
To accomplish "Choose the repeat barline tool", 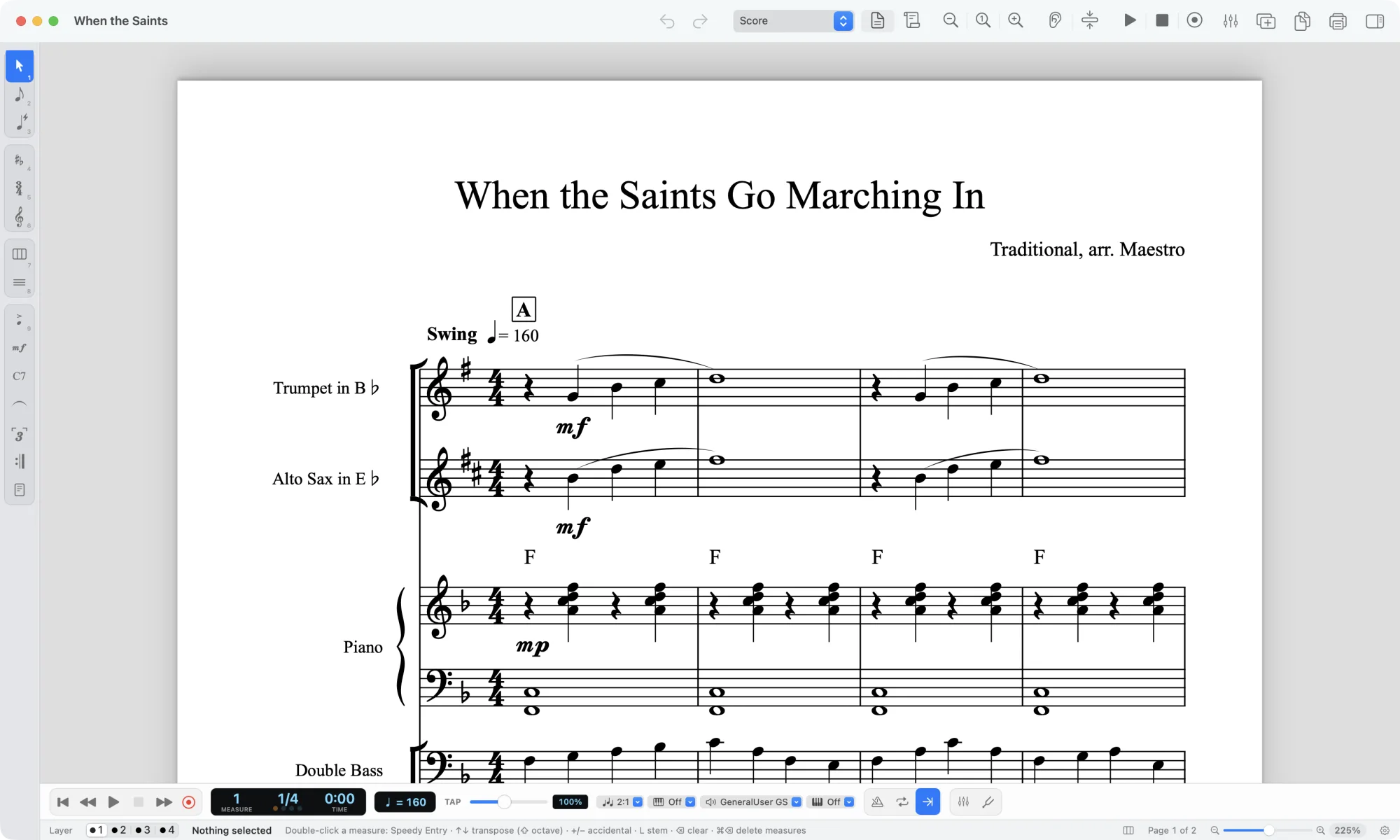I will [x=20, y=461].
